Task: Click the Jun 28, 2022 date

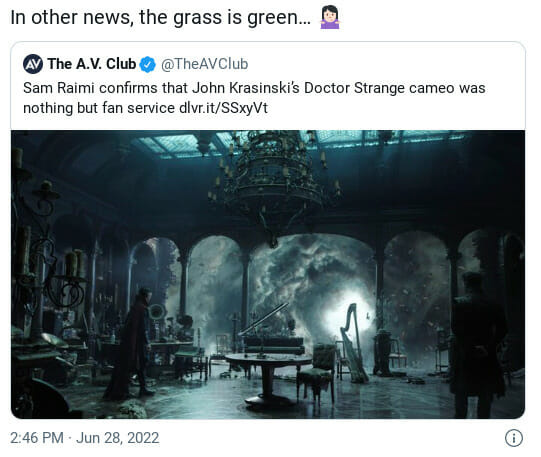Action: [x=118, y=438]
